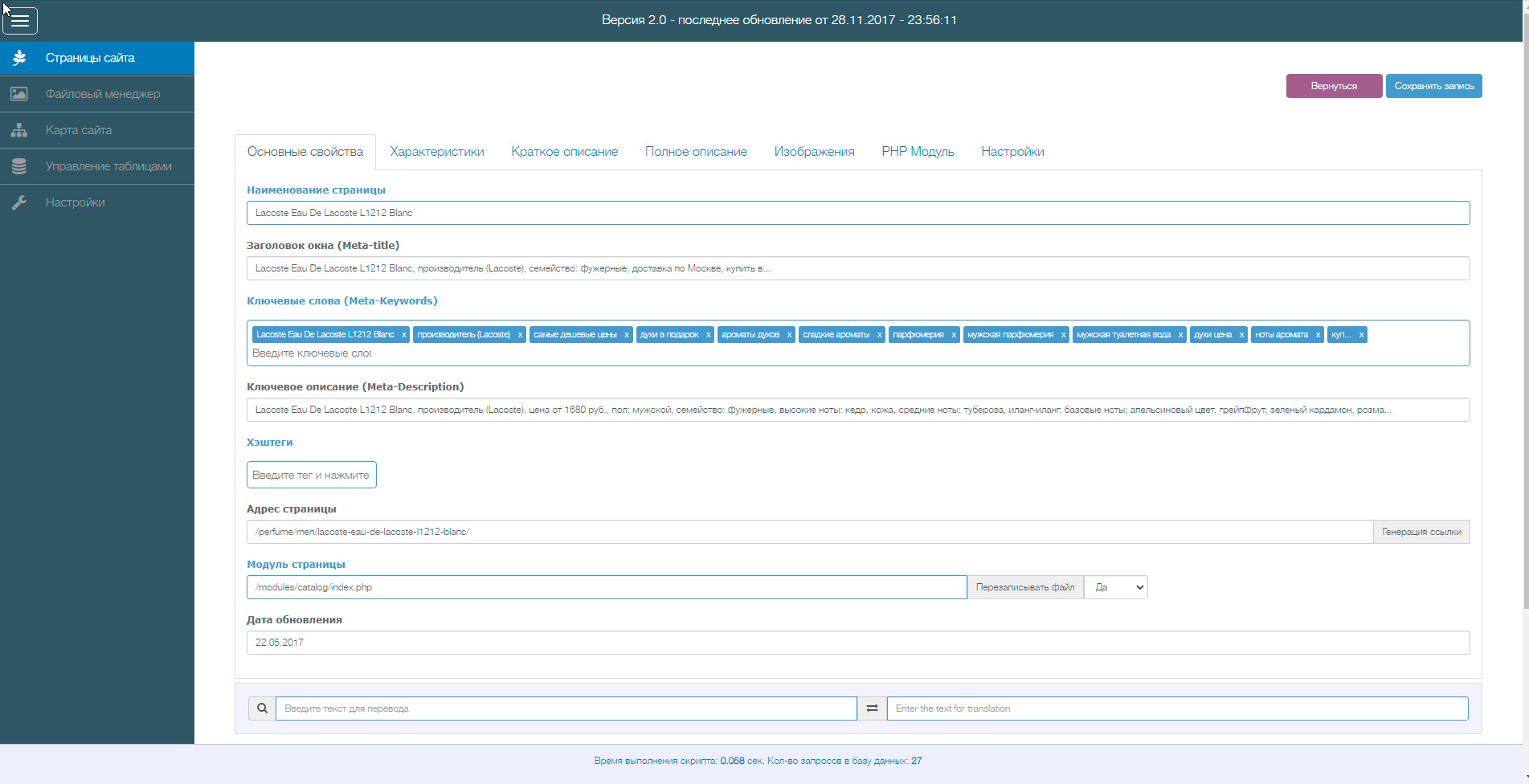Click the Генерация ссылки button
1529x784 pixels.
pyautogui.click(x=1421, y=532)
